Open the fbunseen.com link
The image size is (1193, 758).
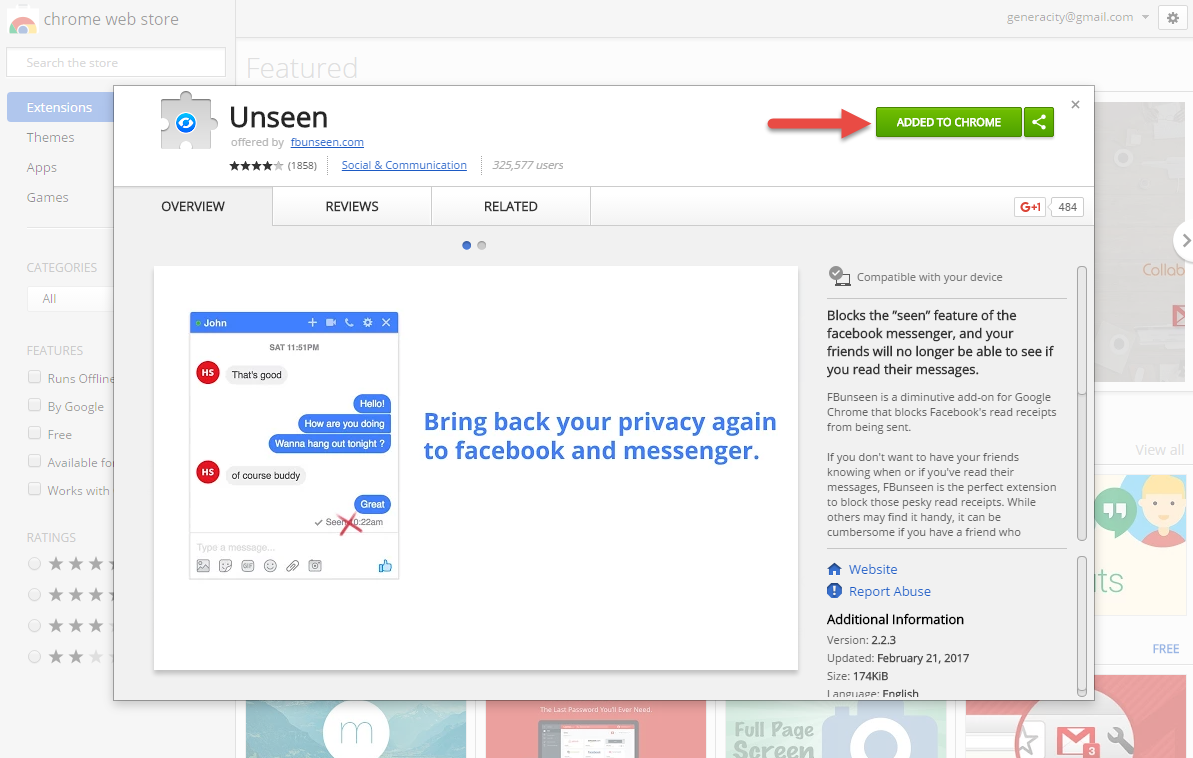click(x=327, y=142)
